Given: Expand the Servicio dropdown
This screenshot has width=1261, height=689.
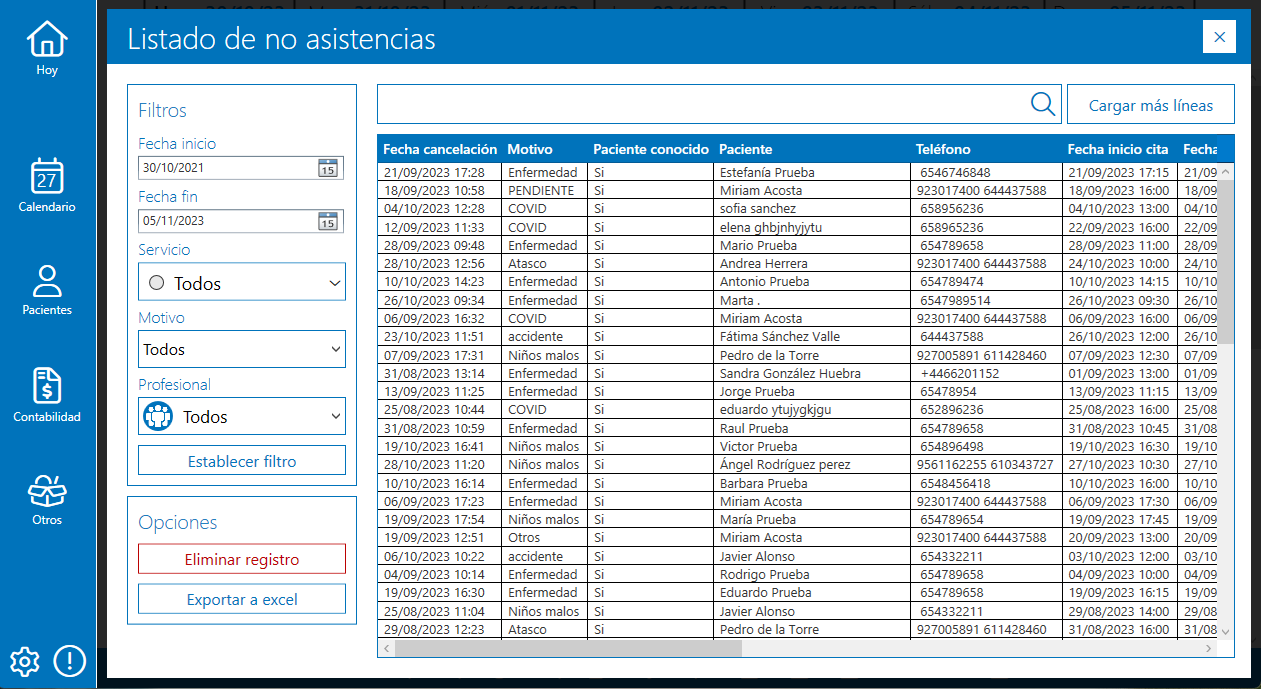Looking at the screenshot, I should pyautogui.click(x=333, y=282).
